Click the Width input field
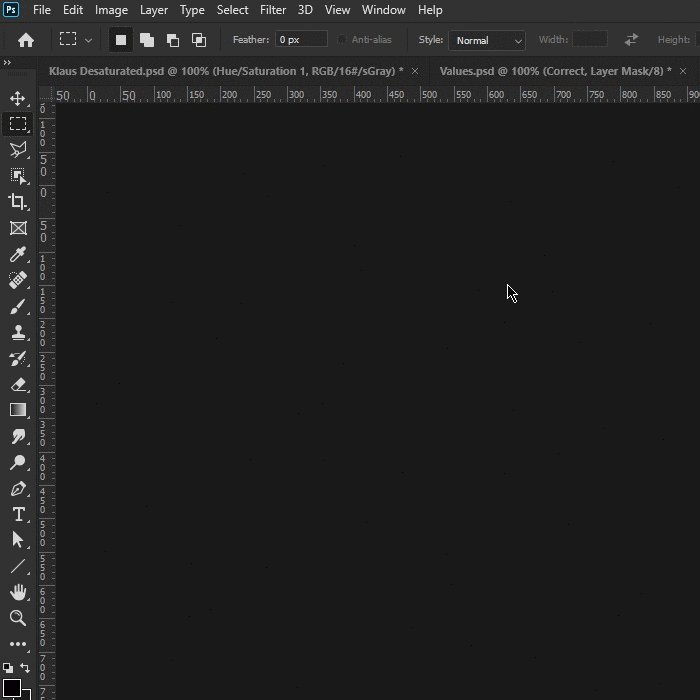This screenshot has height=700, width=700. (590, 39)
